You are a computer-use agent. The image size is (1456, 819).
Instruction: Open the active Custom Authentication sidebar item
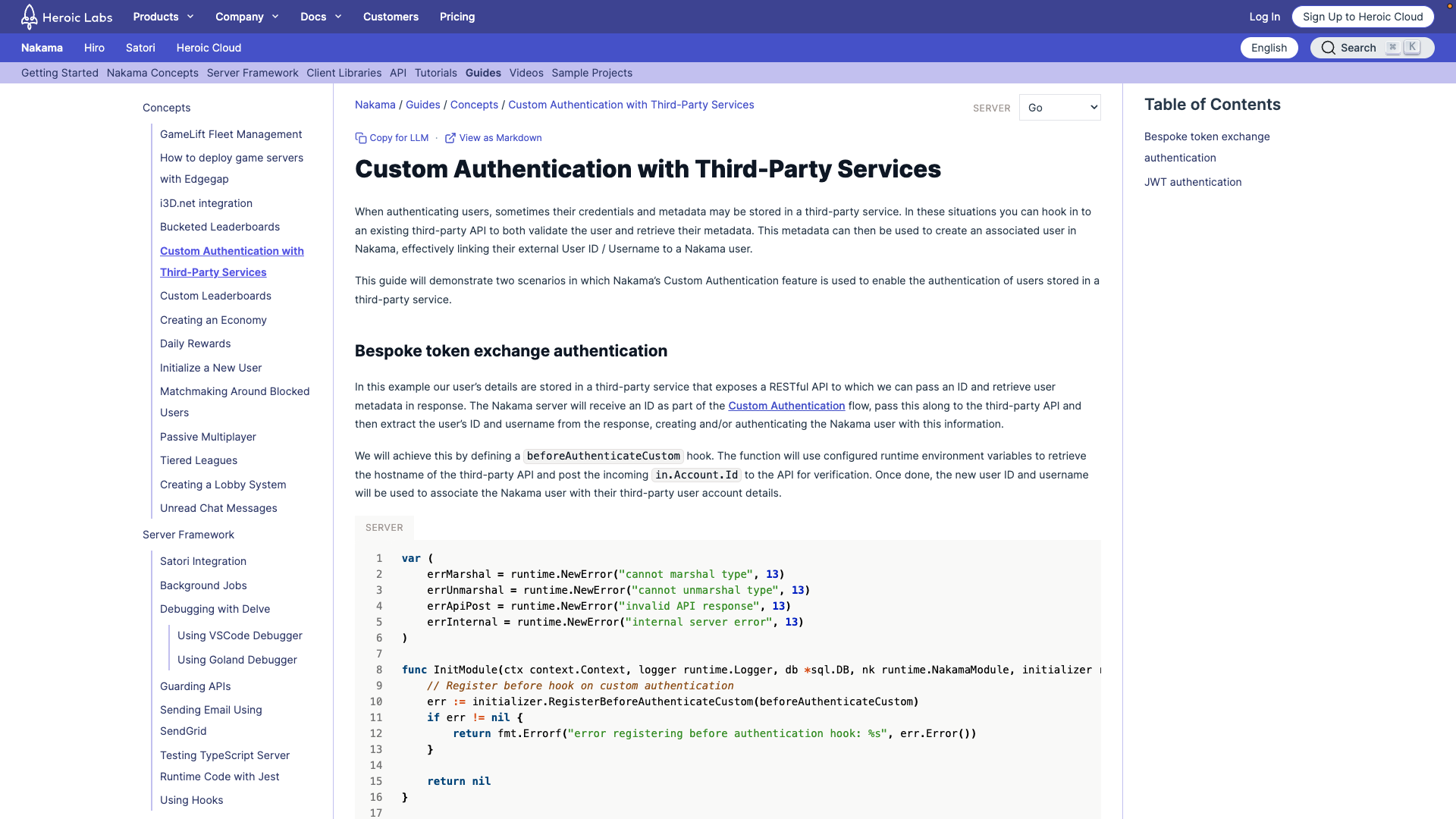232,262
